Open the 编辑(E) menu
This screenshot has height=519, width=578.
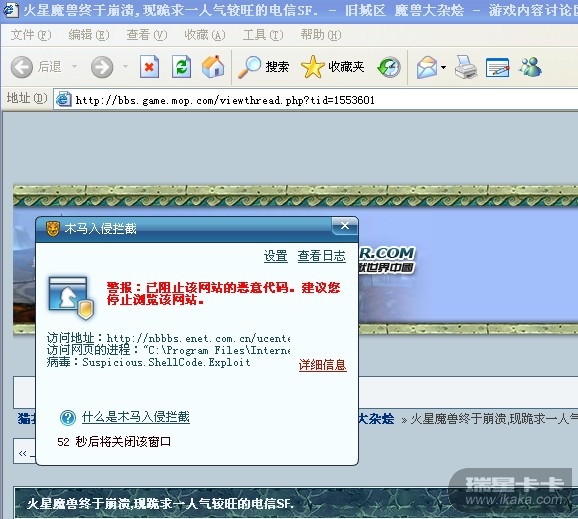pyautogui.click(x=89, y=35)
